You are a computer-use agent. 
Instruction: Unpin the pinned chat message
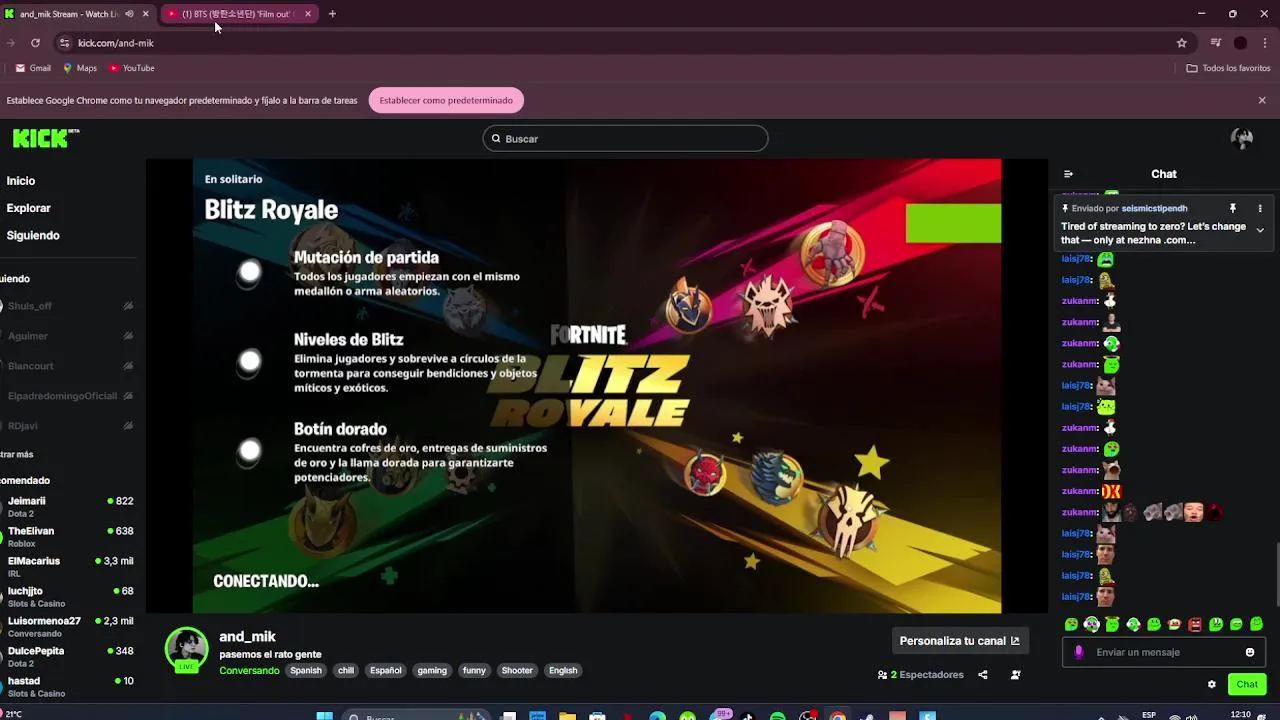pos(1233,208)
